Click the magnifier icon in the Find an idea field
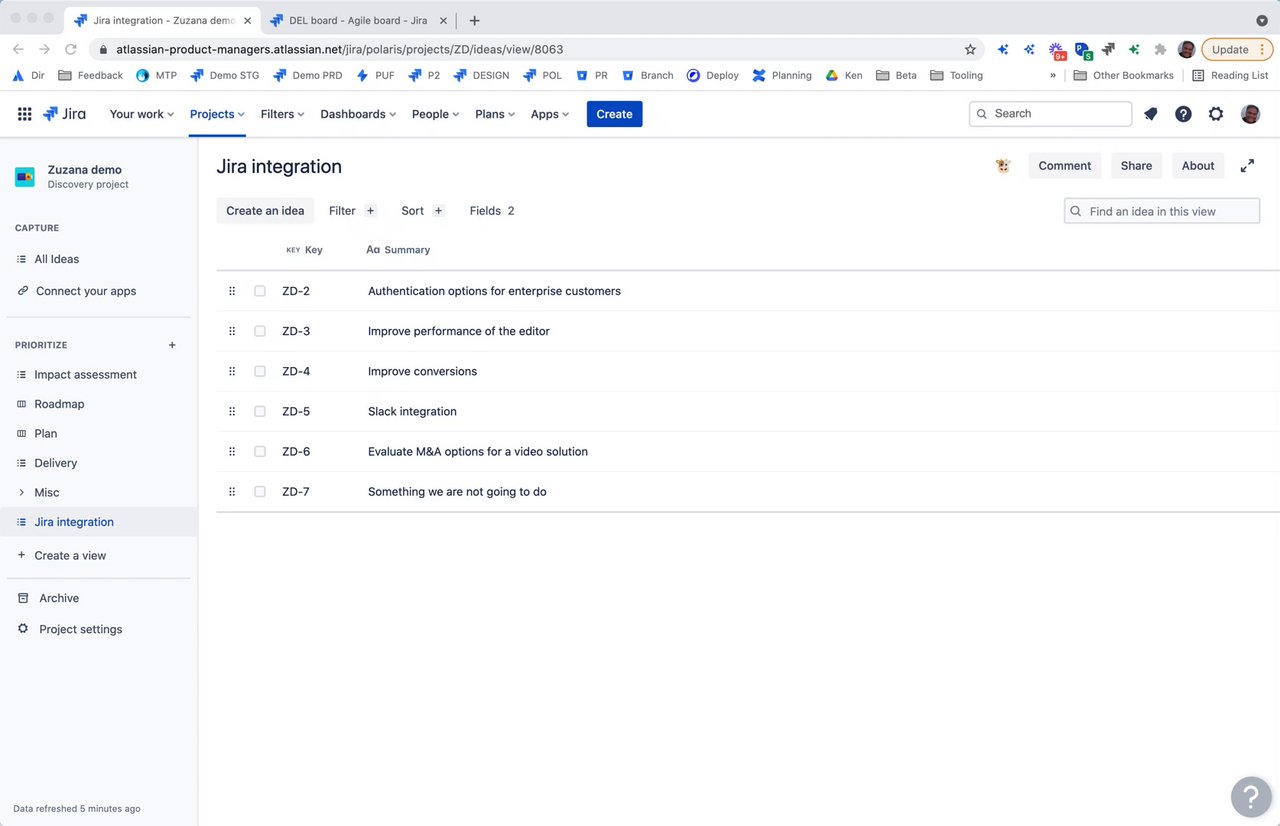Screen dimensions: 1280x826 (x=1076, y=211)
